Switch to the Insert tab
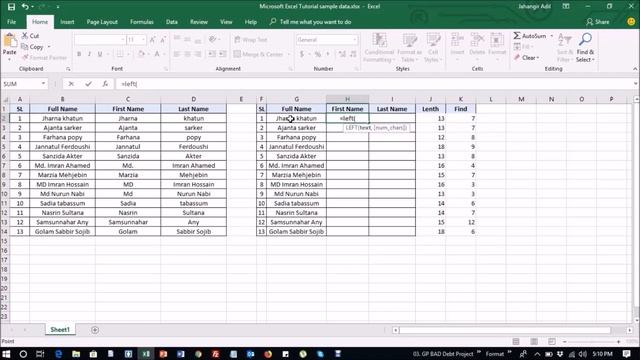 click(x=67, y=22)
